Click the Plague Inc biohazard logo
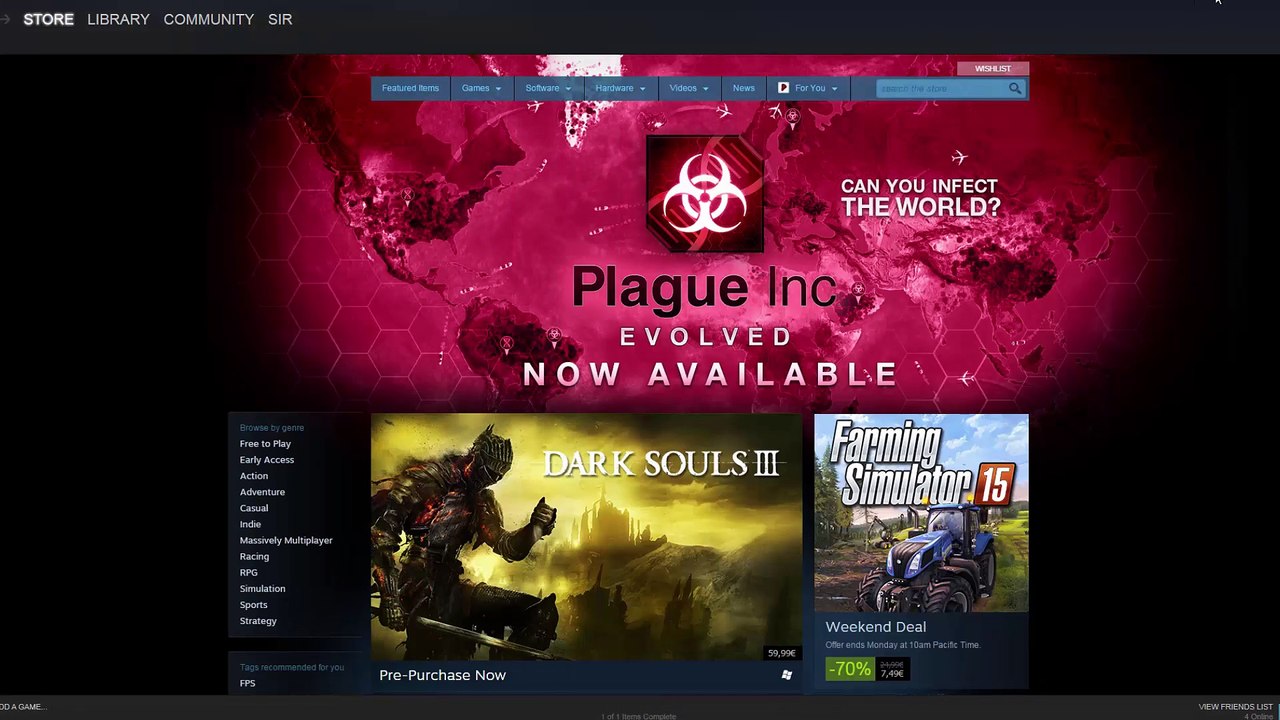Image resolution: width=1280 pixels, height=720 pixels. [x=705, y=193]
